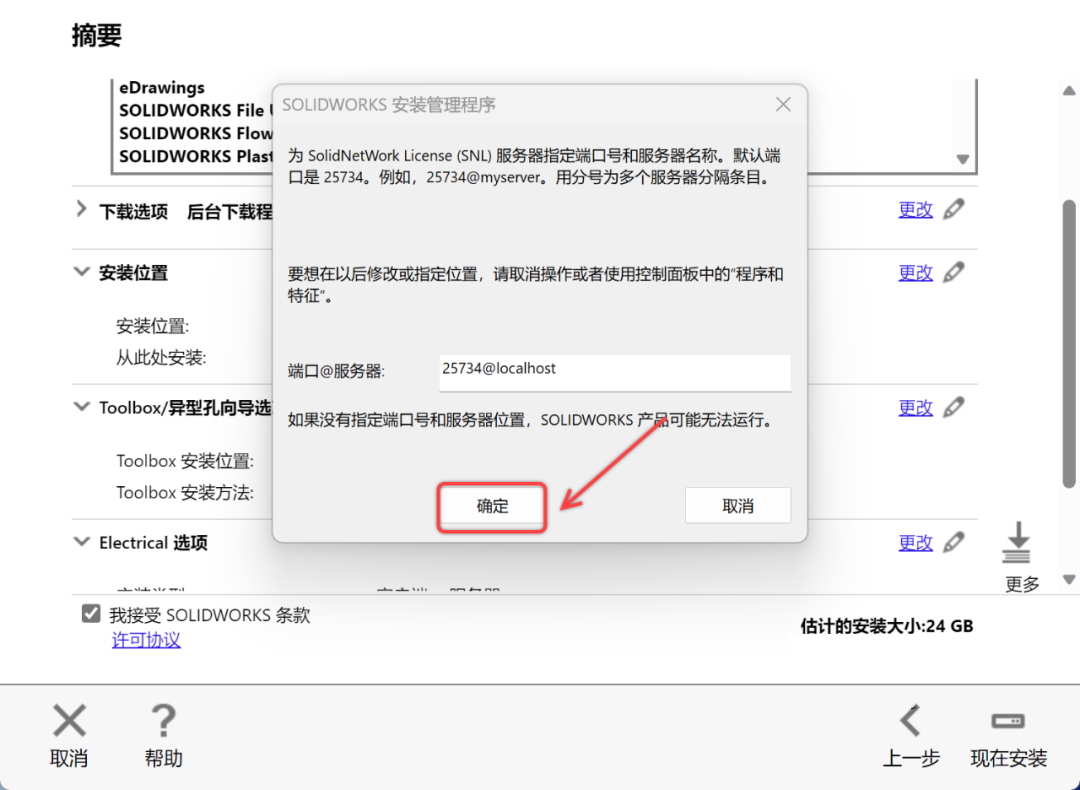Start installation with 现在安装 icon

click(x=1008, y=721)
